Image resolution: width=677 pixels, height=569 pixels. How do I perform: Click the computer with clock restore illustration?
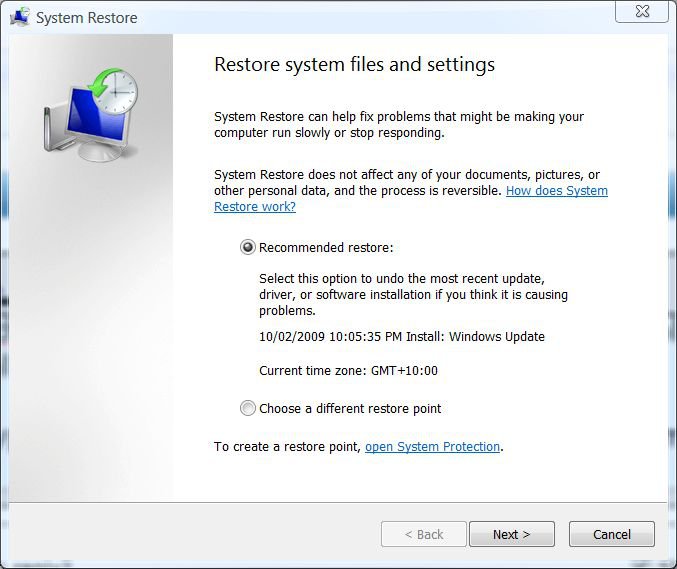coord(91,114)
